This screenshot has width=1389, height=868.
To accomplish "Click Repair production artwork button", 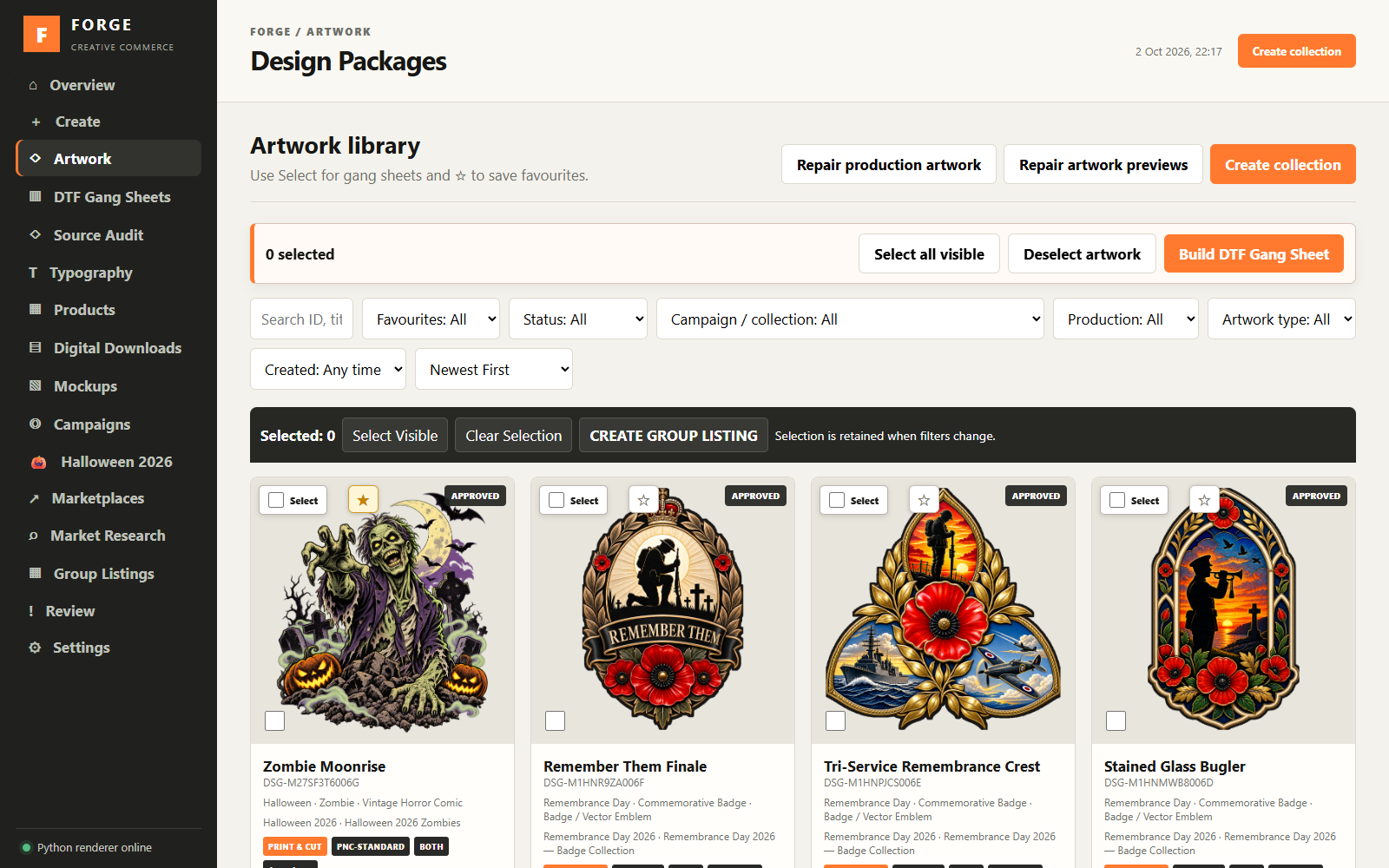I will click(889, 165).
